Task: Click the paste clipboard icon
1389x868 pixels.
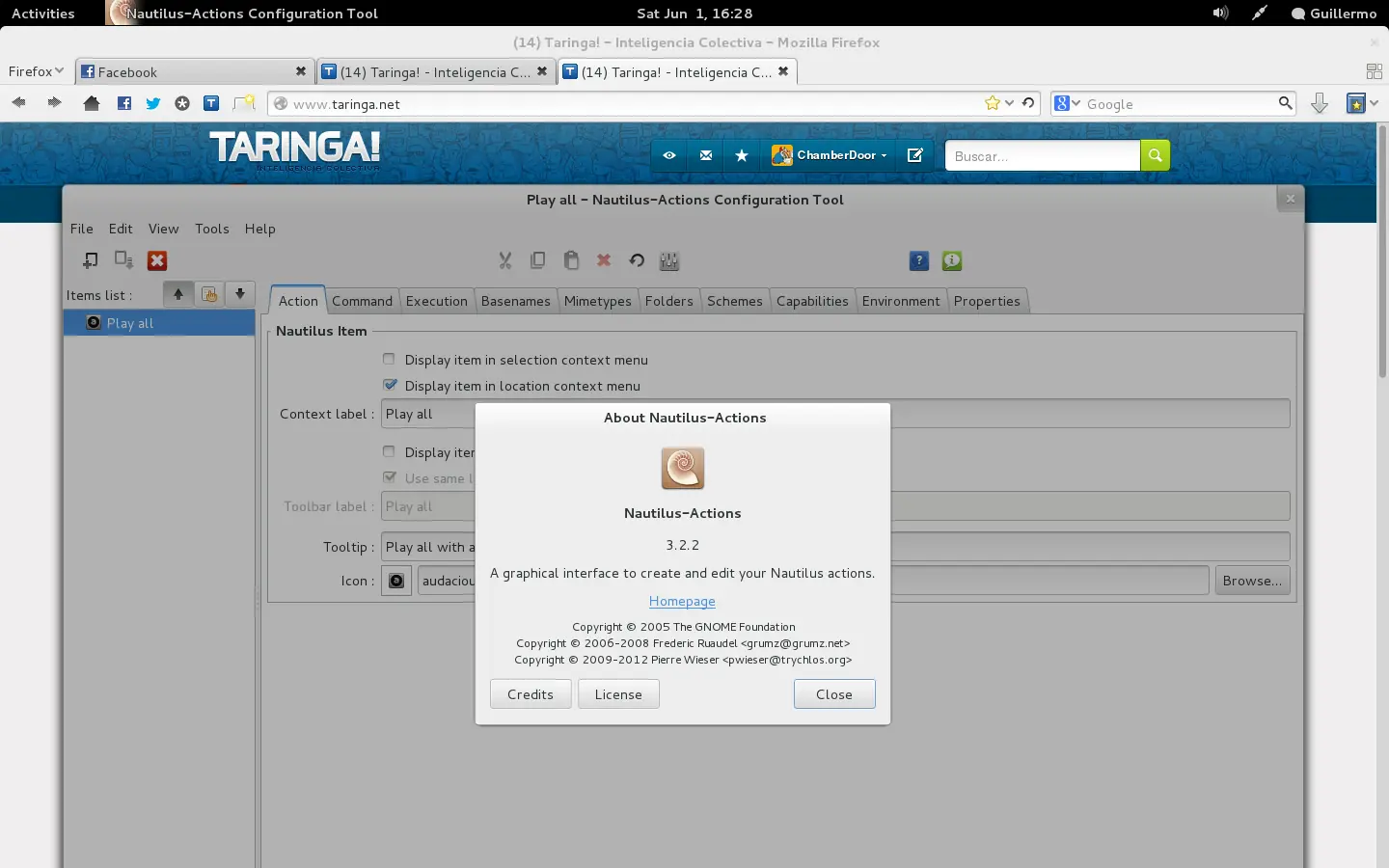Action: point(571,260)
